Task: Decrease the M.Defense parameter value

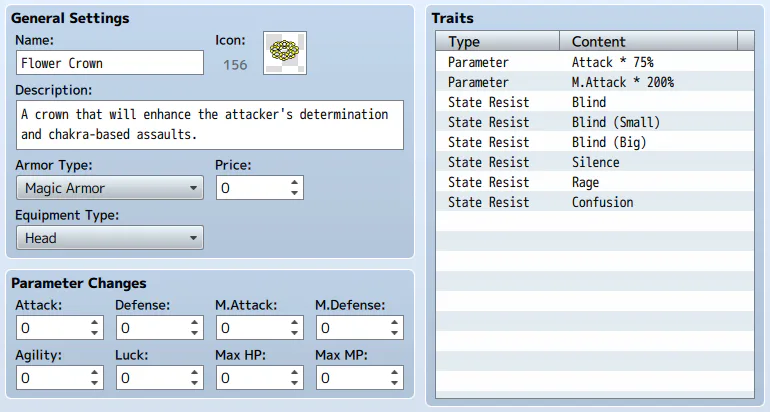Action: pyautogui.click(x=394, y=333)
